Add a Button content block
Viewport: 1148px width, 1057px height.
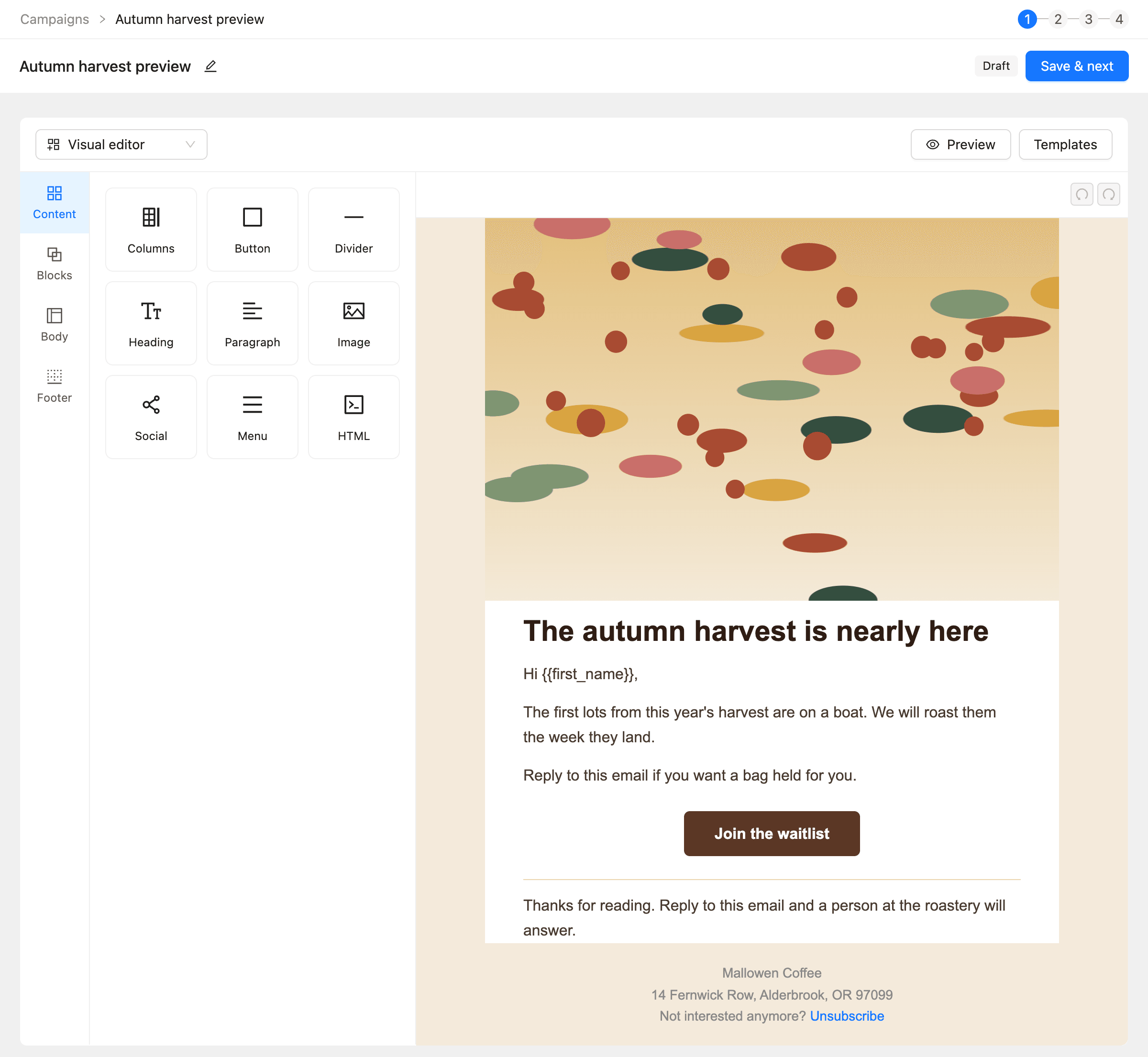(x=252, y=230)
